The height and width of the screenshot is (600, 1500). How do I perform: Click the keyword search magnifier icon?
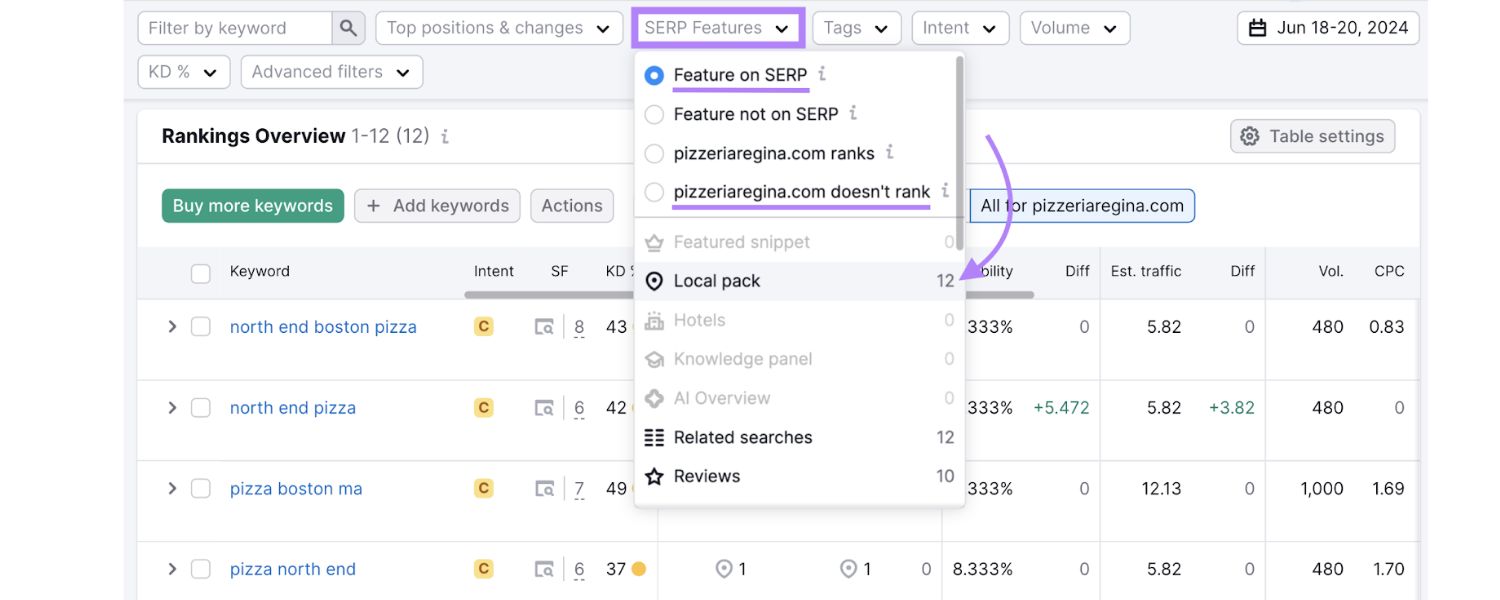(348, 27)
